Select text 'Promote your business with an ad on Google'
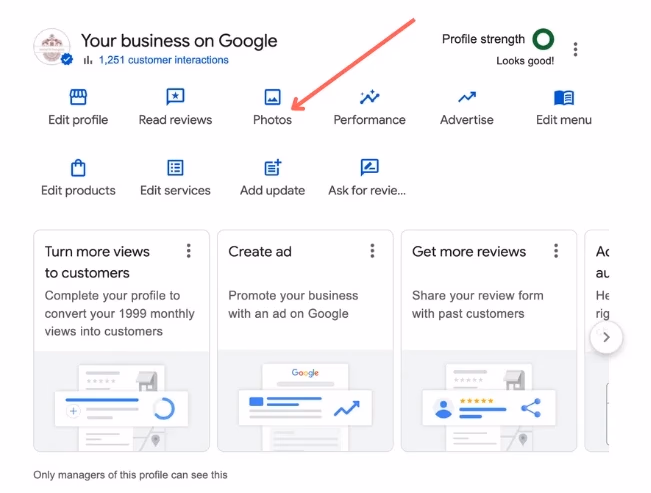The width and height of the screenshot is (651, 493). point(293,304)
